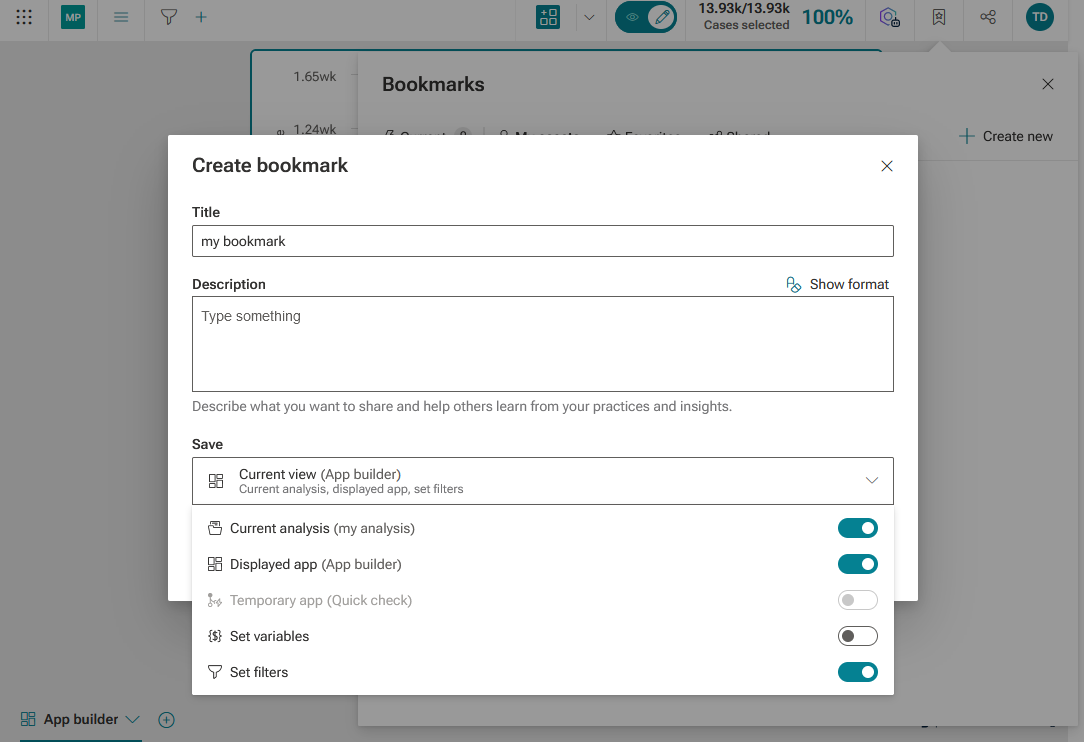This screenshot has width=1084, height=742.
Task: Toggle the Temporary app switch
Action: click(858, 600)
